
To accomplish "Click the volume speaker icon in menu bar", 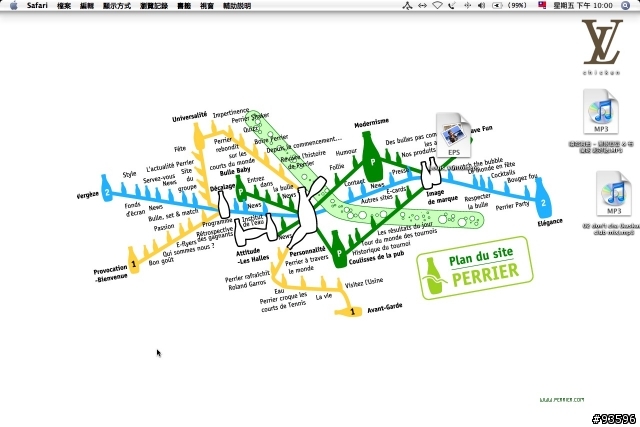I will pyautogui.click(x=482, y=5).
